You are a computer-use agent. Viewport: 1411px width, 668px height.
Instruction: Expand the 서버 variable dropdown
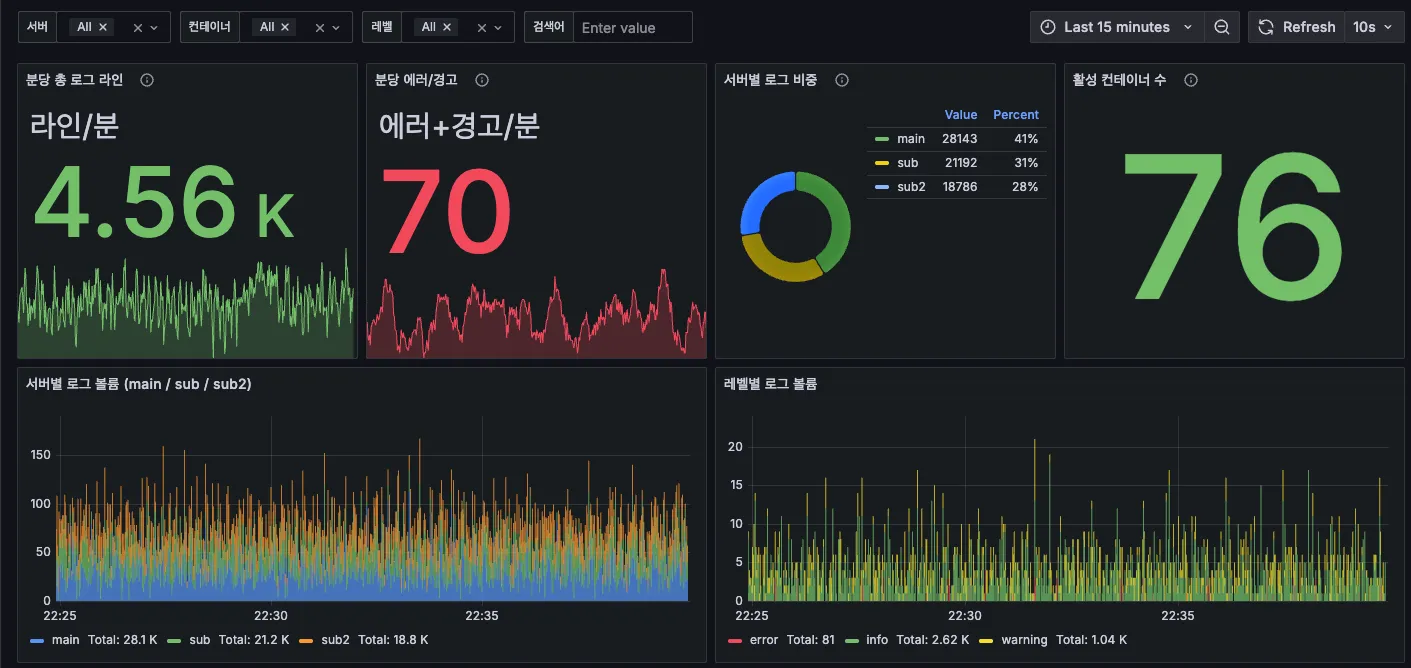point(154,28)
